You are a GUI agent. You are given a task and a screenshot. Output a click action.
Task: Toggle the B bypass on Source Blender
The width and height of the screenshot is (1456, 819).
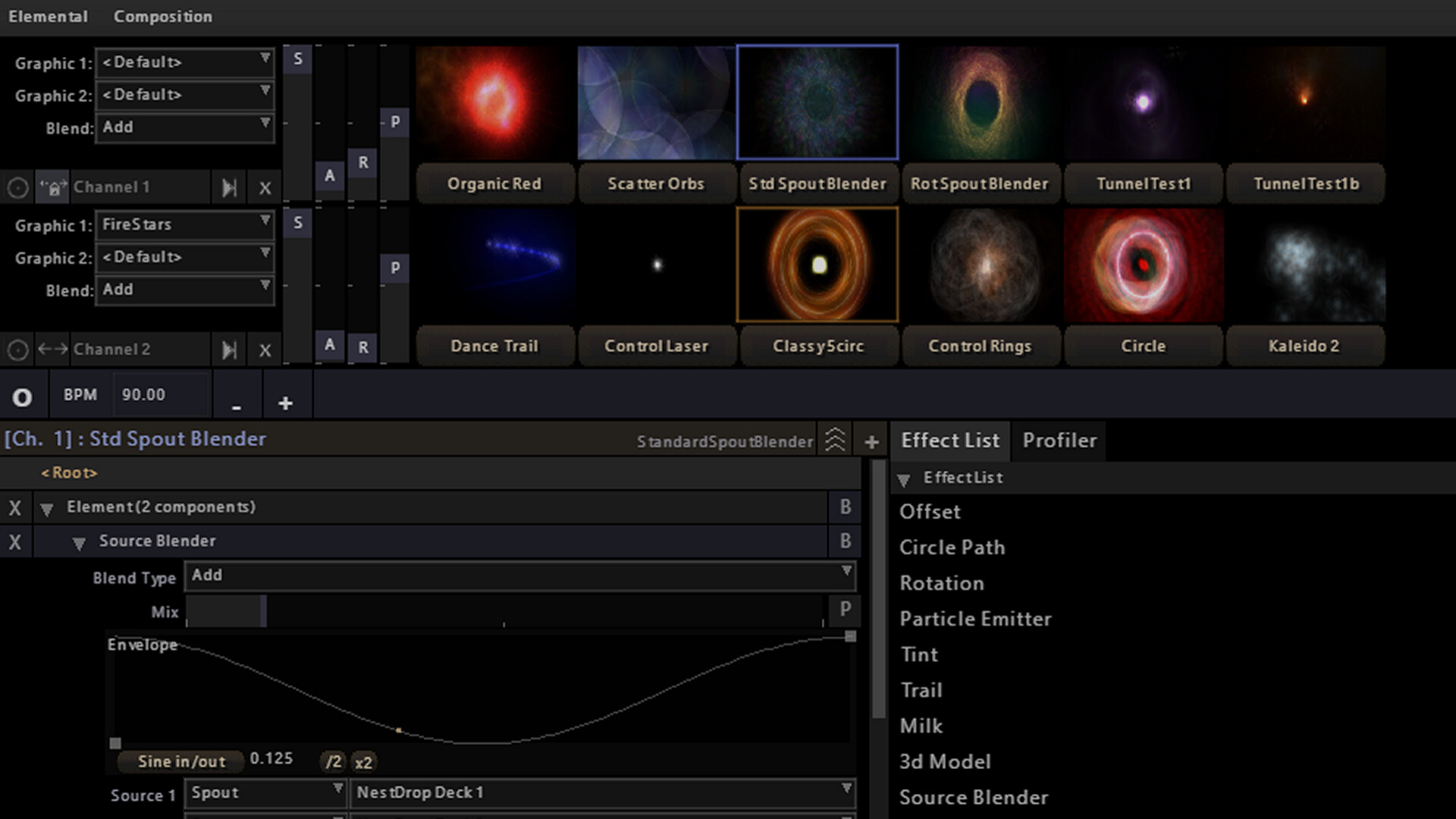click(x=845, y=541)
